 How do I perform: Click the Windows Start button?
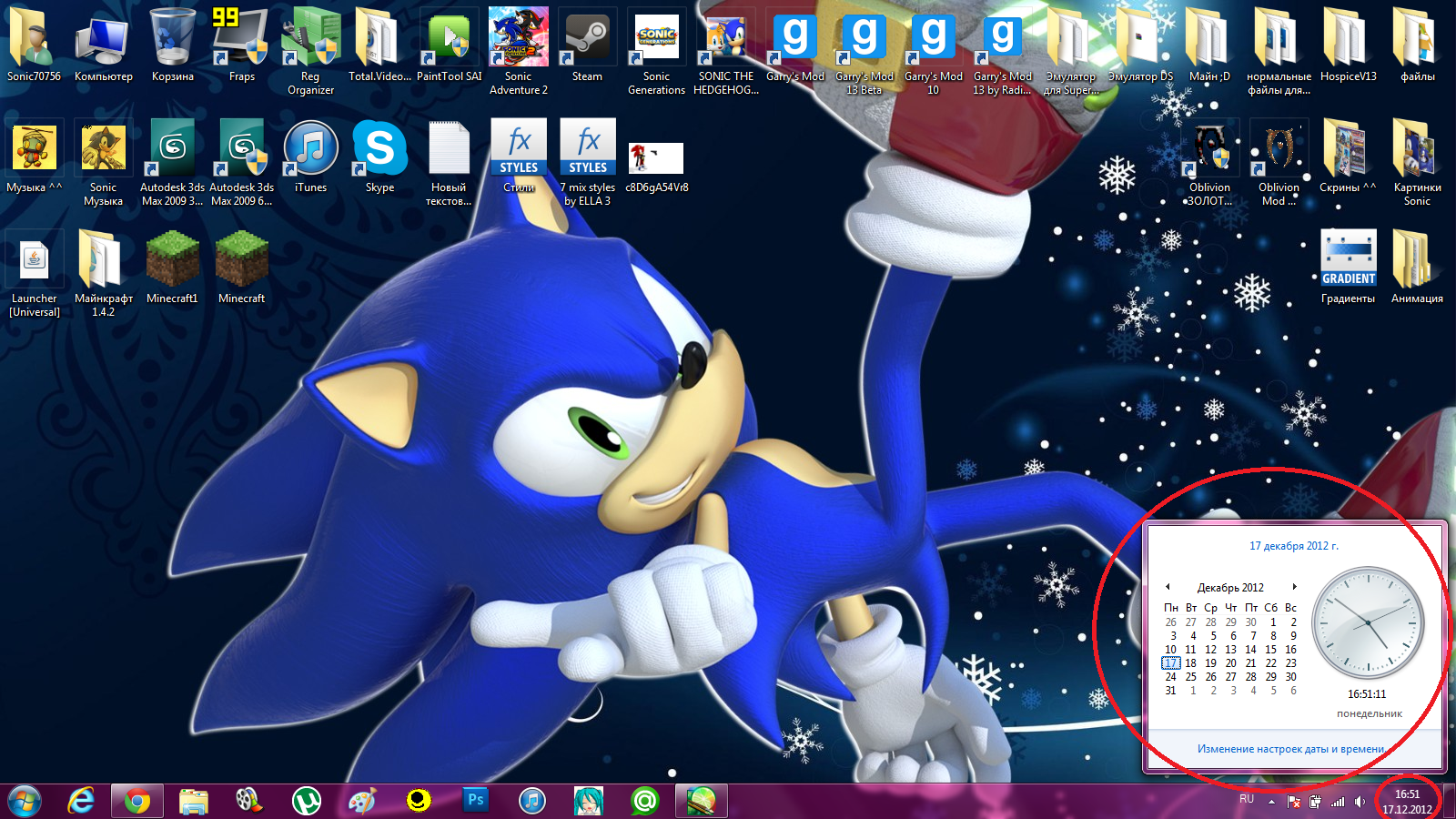25,801
